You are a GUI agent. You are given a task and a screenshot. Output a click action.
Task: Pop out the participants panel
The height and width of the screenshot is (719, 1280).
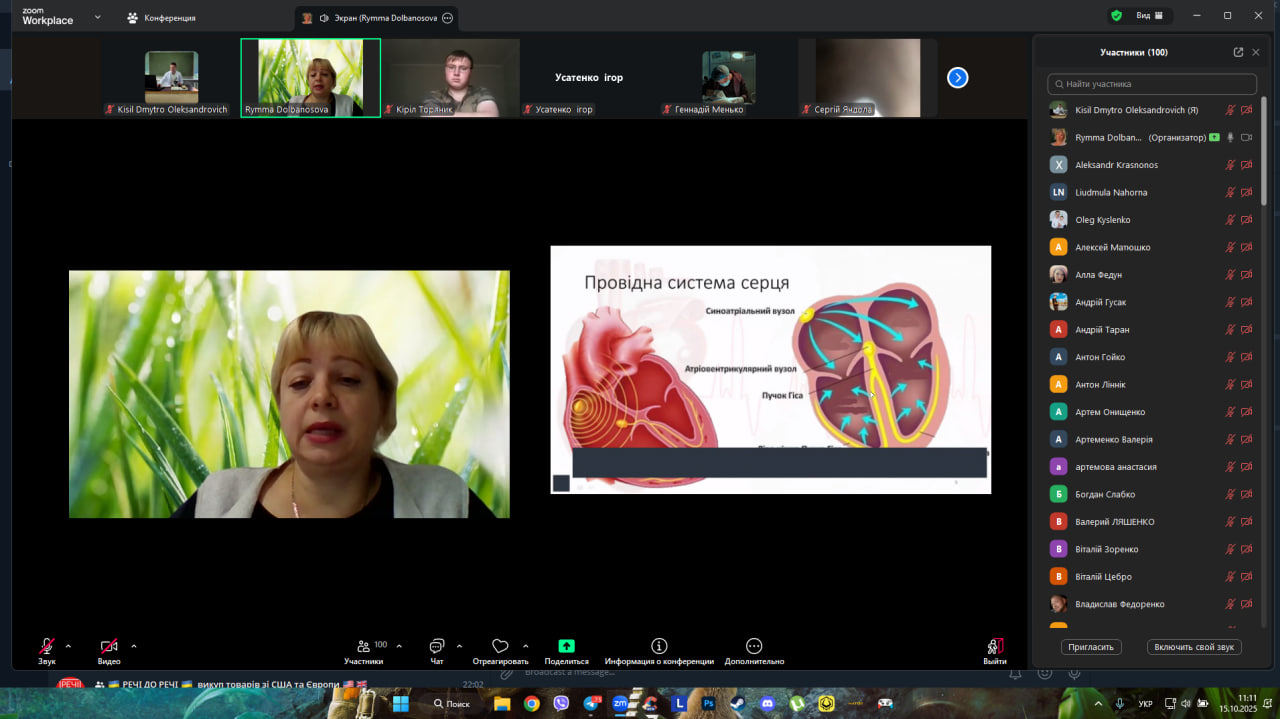[x=1238, y=52]
